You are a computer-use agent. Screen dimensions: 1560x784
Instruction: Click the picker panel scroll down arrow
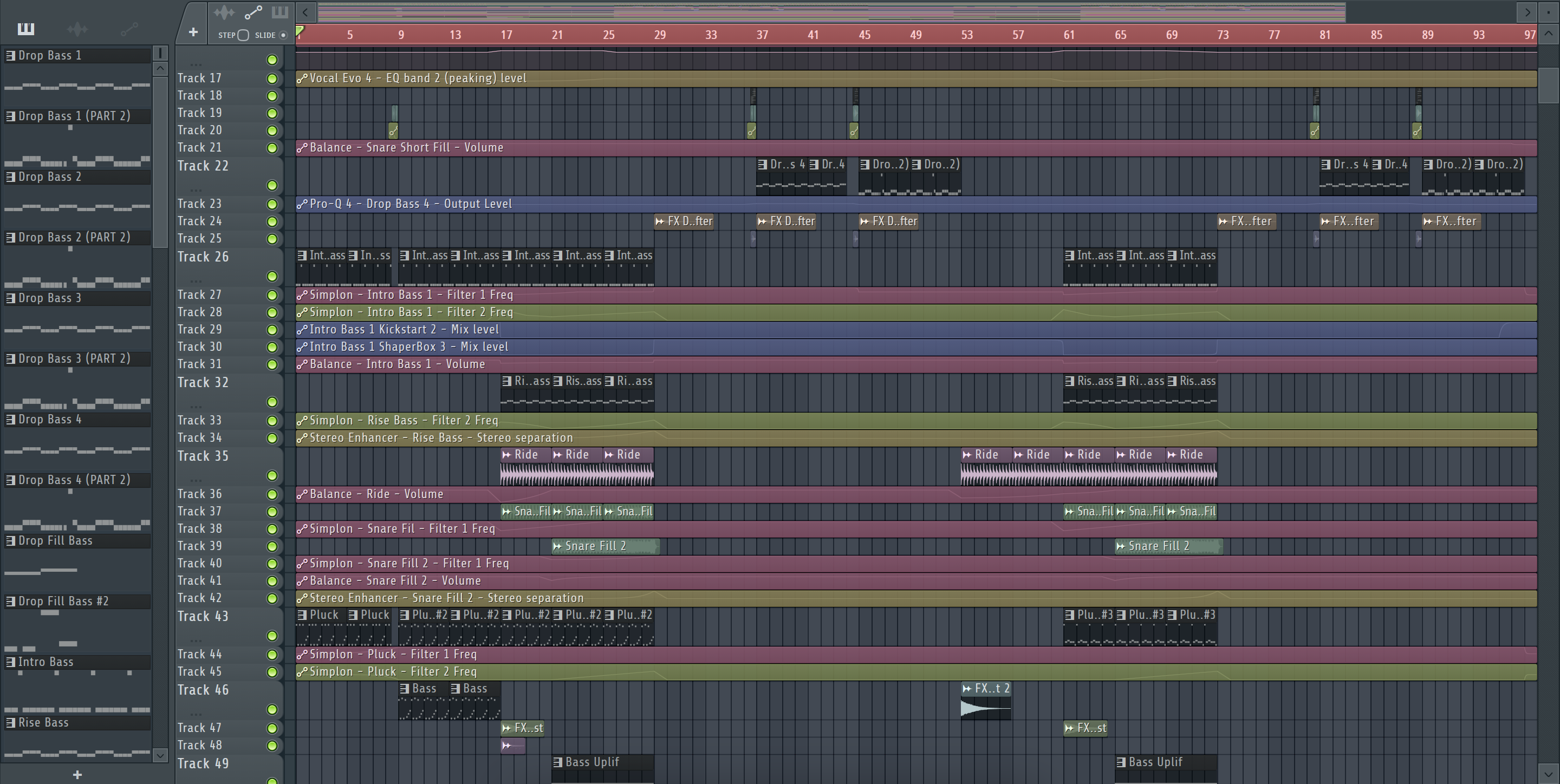[x=160, y=754]
